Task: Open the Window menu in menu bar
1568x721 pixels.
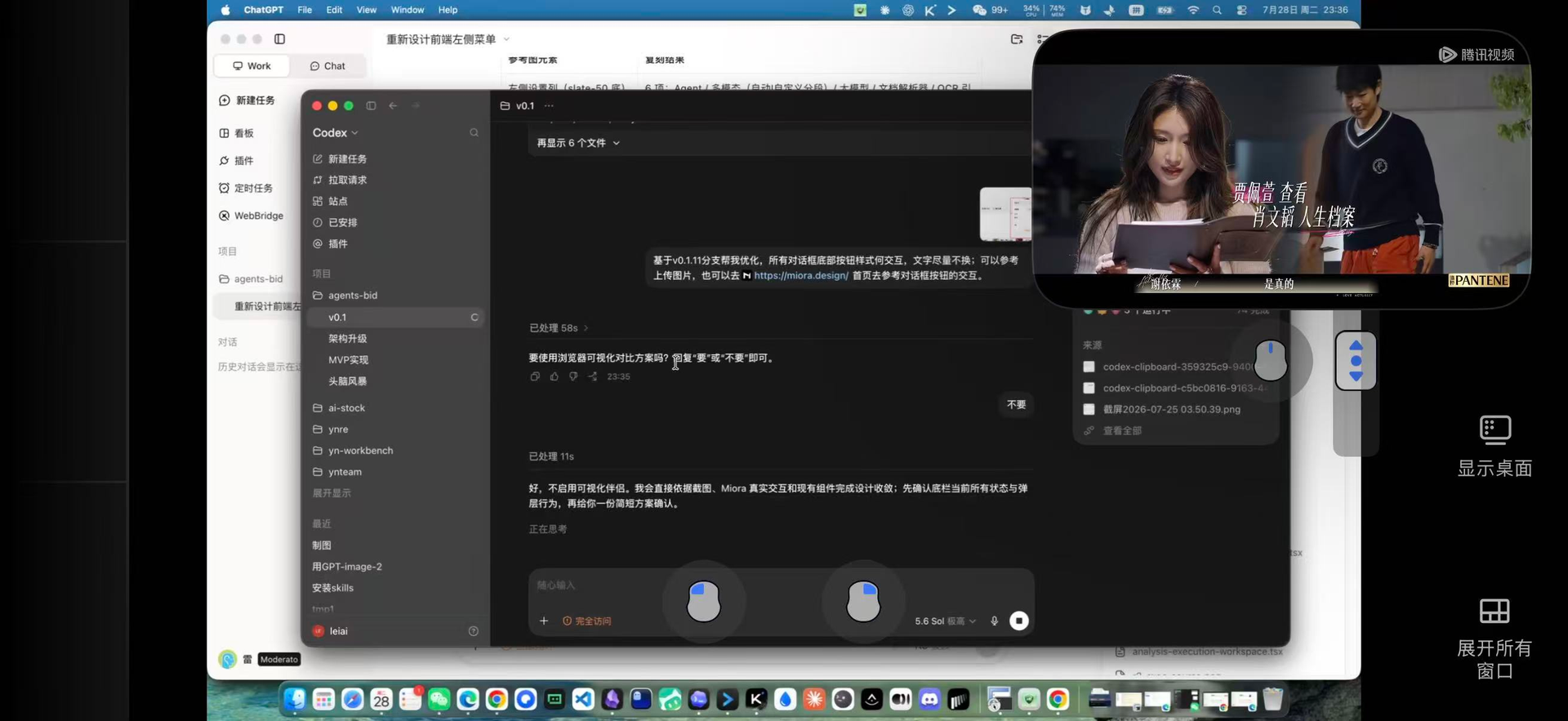Action: tap(407, 10)
